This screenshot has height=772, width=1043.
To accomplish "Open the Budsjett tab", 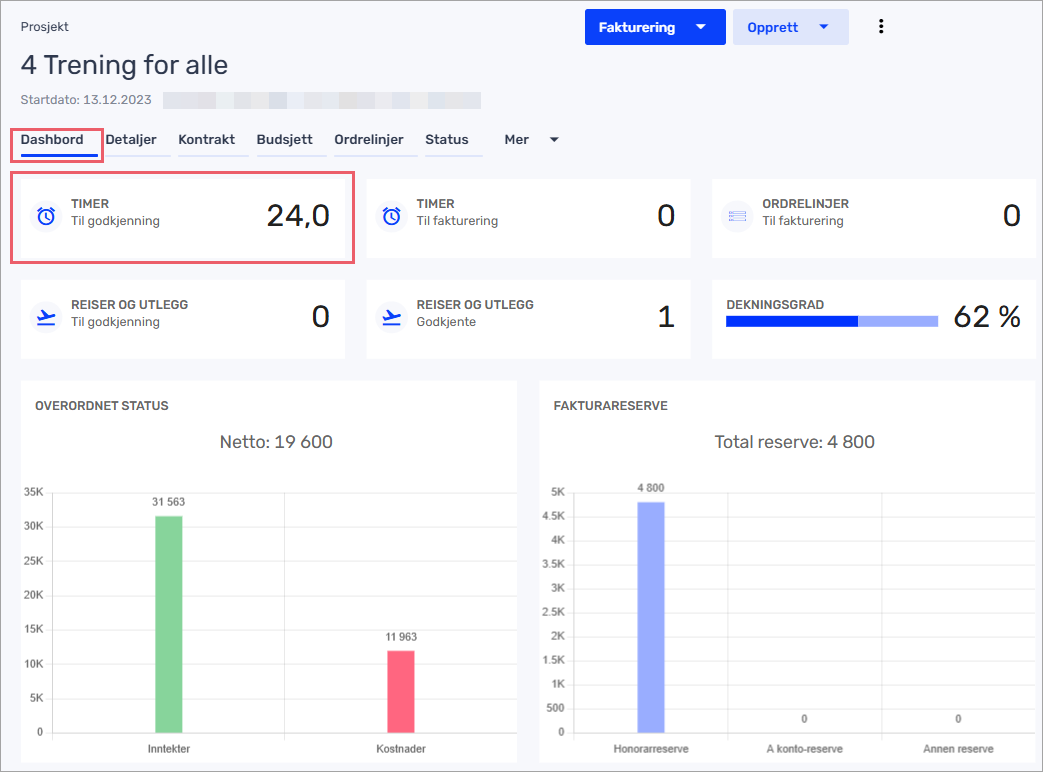I will point(284,140).
